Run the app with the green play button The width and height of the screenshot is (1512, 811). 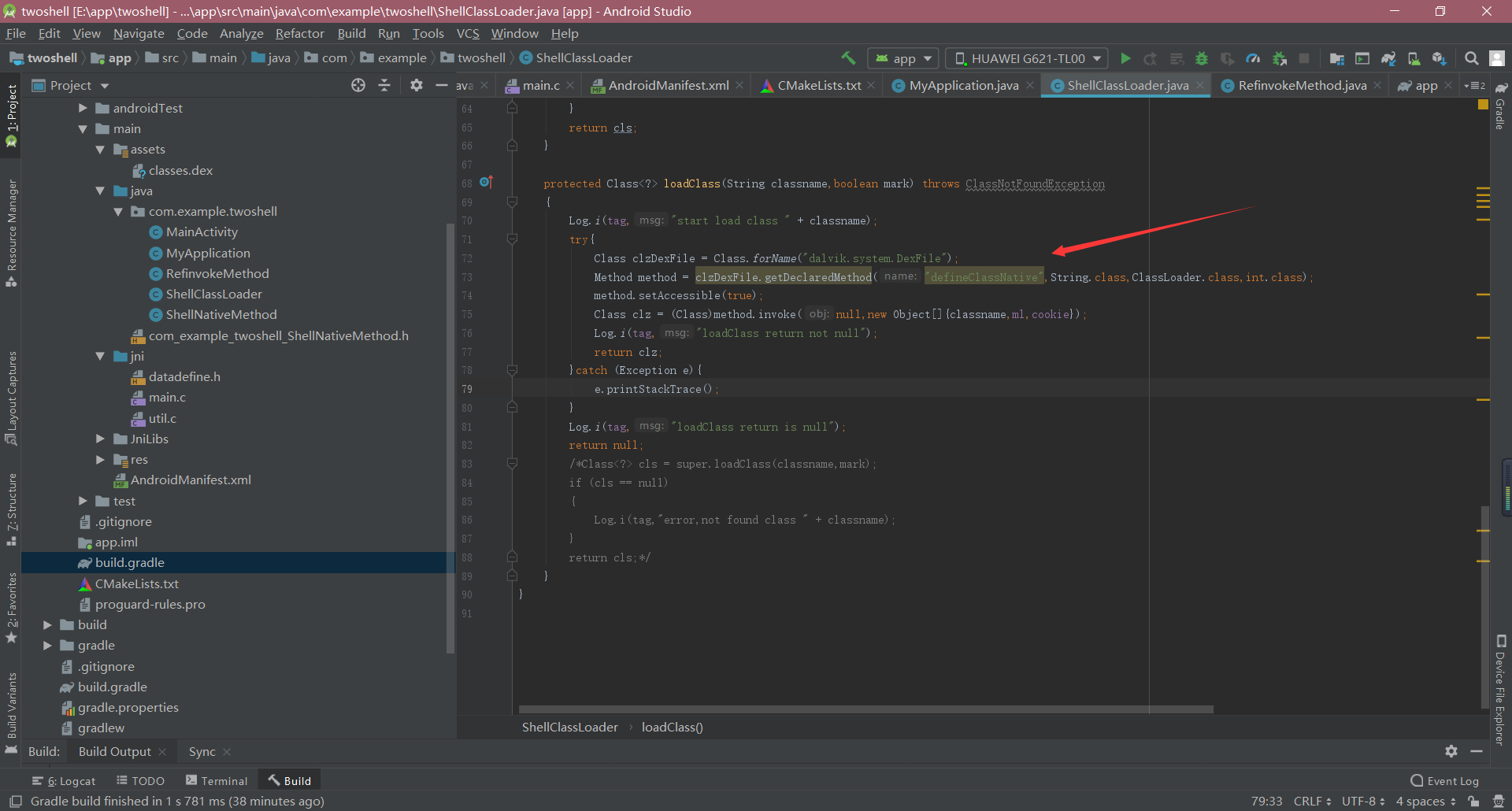click(1125, 58)
